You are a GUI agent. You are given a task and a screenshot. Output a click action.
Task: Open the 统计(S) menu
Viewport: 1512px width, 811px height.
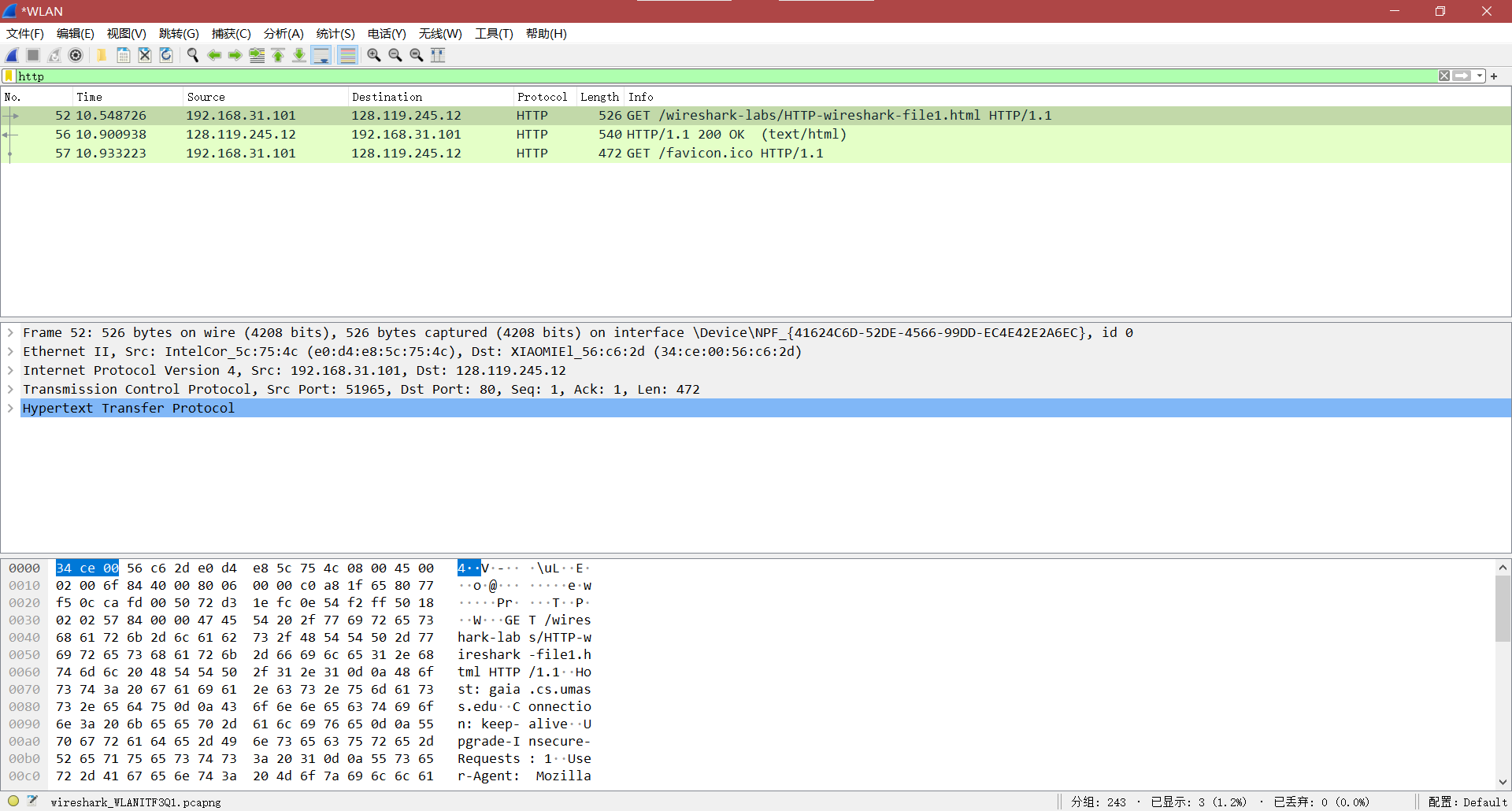(x=335, y=34)
